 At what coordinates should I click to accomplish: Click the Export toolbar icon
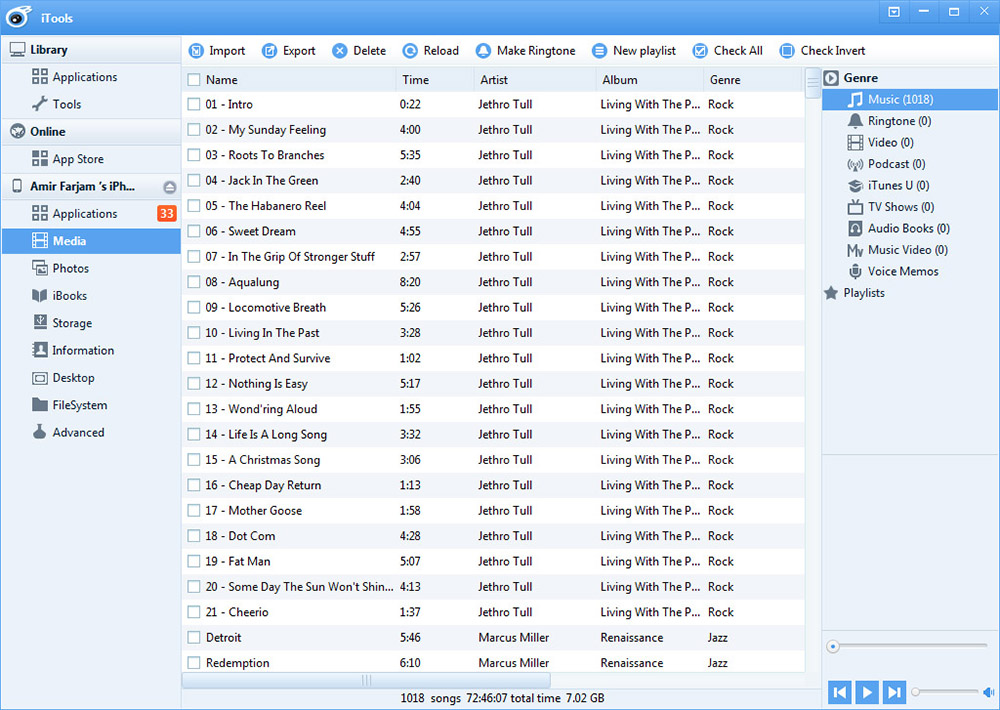[270, 51]
